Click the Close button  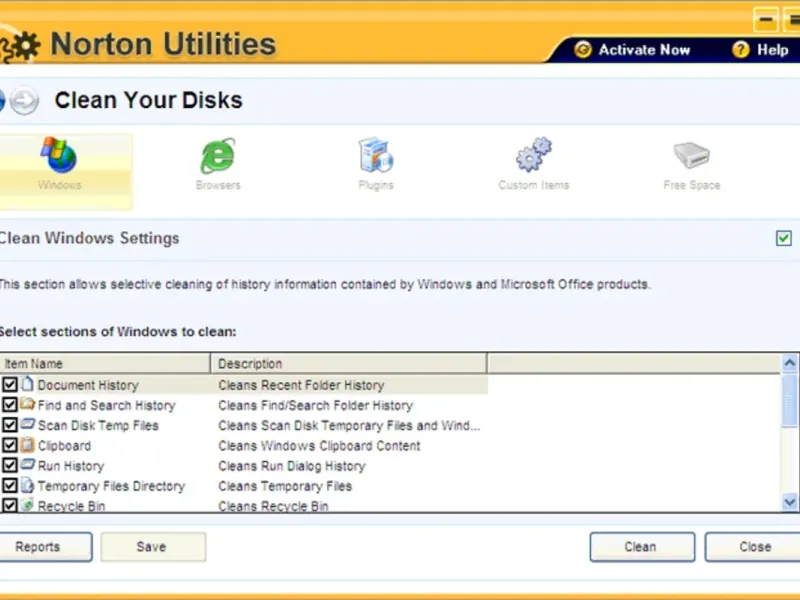tap(753, 547)
